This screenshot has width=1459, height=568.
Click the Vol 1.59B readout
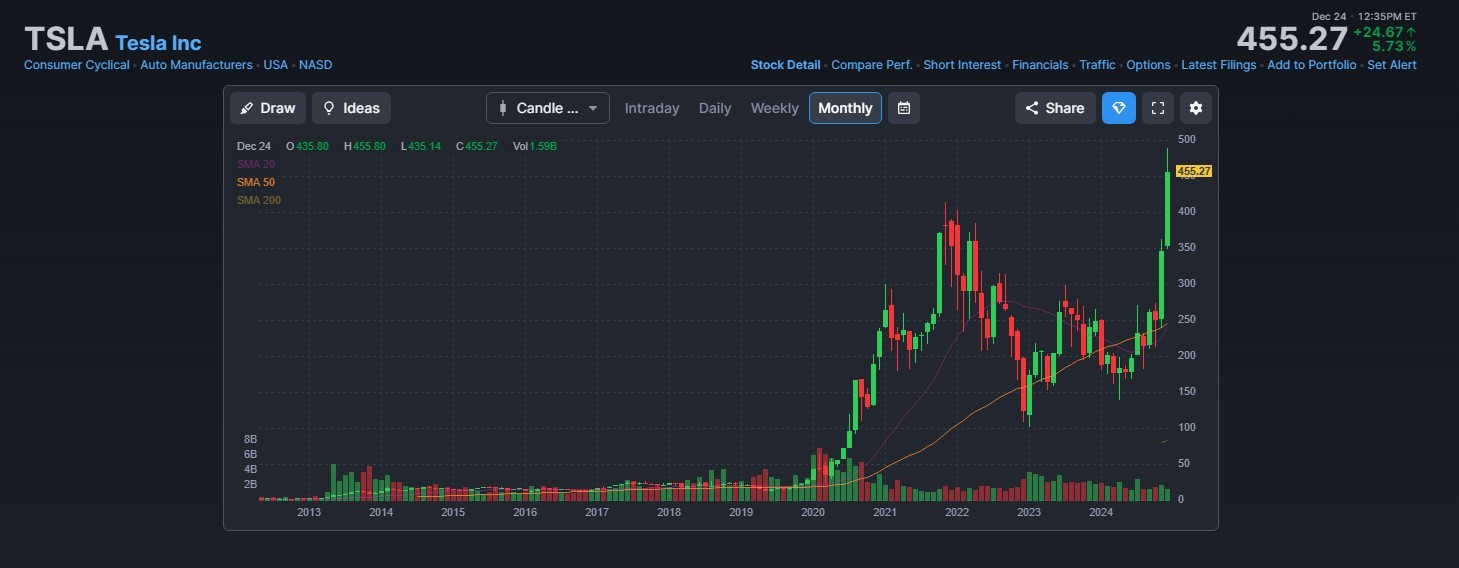coord(535,146)
